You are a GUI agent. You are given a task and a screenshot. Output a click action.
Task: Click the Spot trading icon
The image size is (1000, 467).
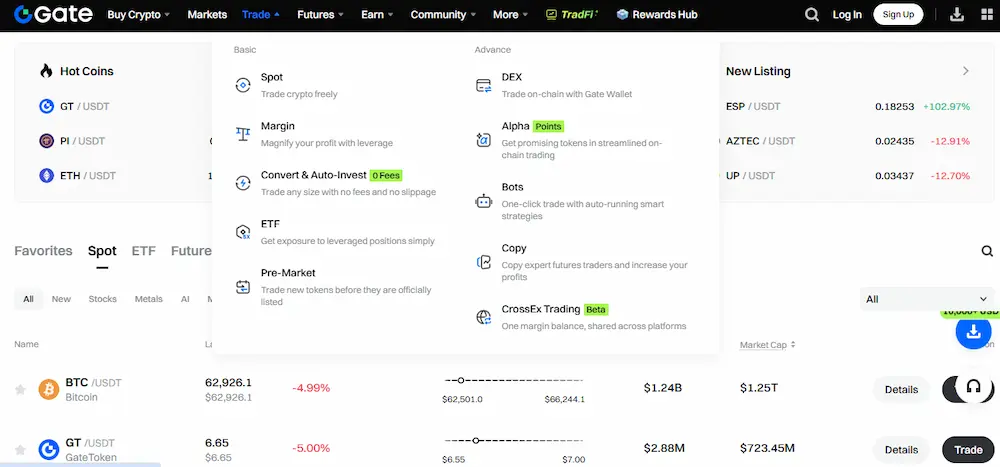pyautogui.click(x=243, y=85)
